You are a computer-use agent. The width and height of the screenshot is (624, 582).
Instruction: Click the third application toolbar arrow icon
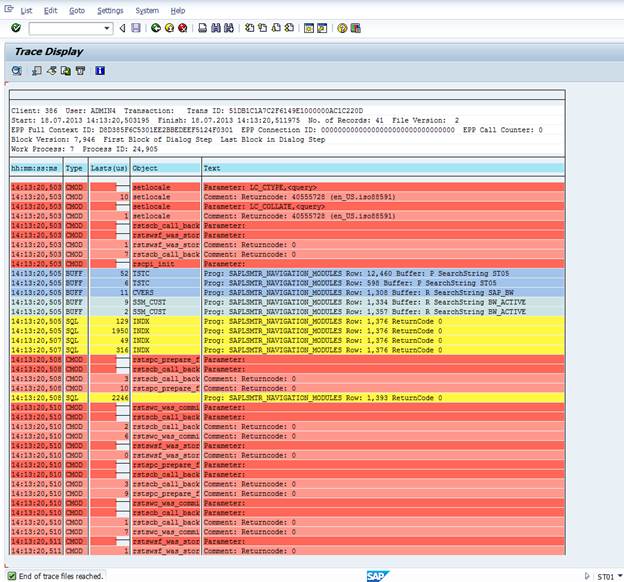point(51,71)
